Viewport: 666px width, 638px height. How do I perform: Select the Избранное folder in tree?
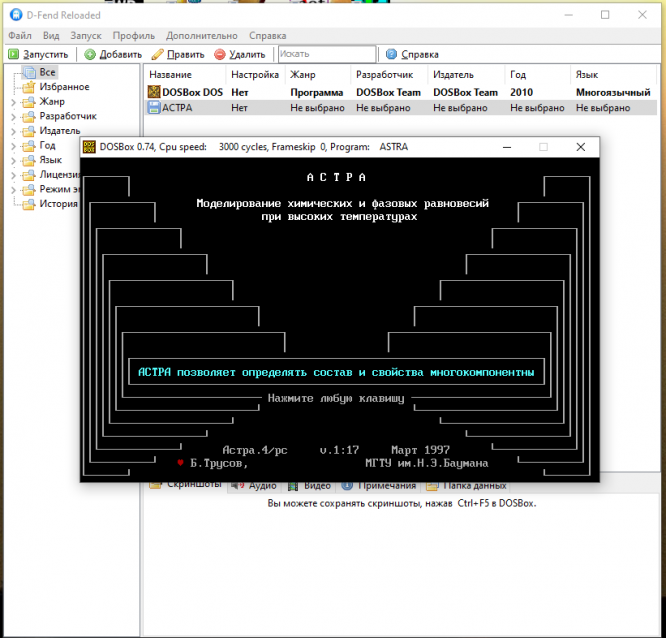click(x=64, y=87)
